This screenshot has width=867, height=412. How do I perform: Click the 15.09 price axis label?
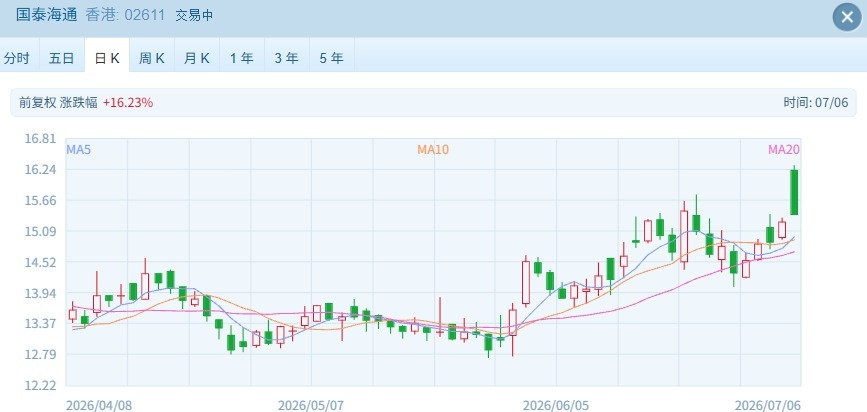[x=40, y=231]
